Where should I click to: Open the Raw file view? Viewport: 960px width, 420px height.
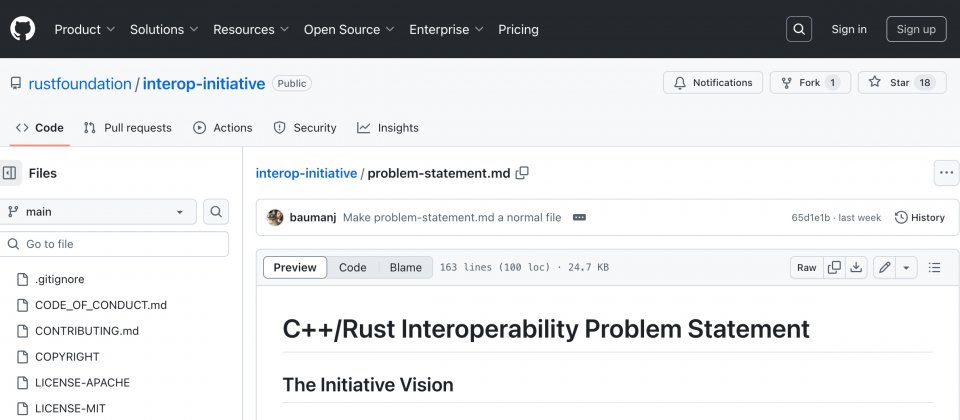click(x=806, y=268)
